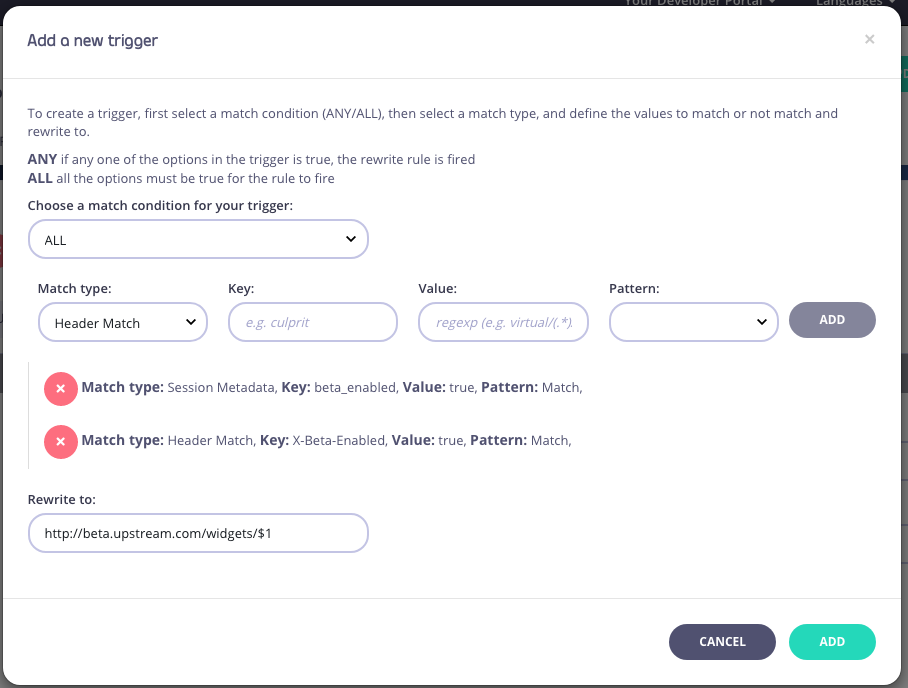Open the empty Pattern dropdown
Image resolution: width=908 pixels, height=688 pixels.
(x=693, y=320)
